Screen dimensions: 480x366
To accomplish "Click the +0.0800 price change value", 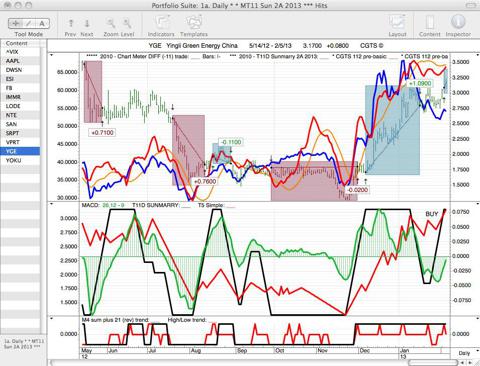I will pos(337,46).
